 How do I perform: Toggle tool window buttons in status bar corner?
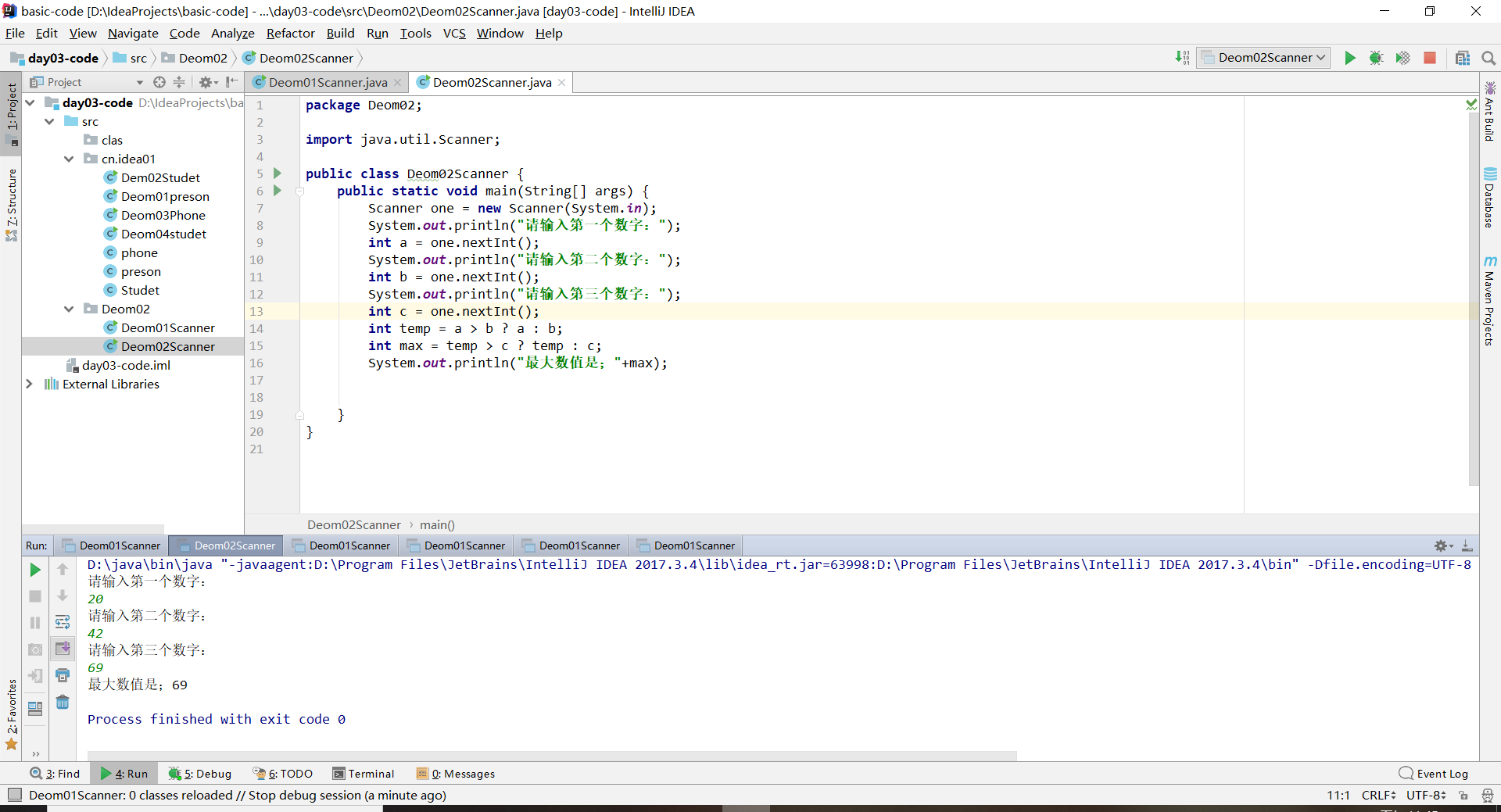coord(14,795)
